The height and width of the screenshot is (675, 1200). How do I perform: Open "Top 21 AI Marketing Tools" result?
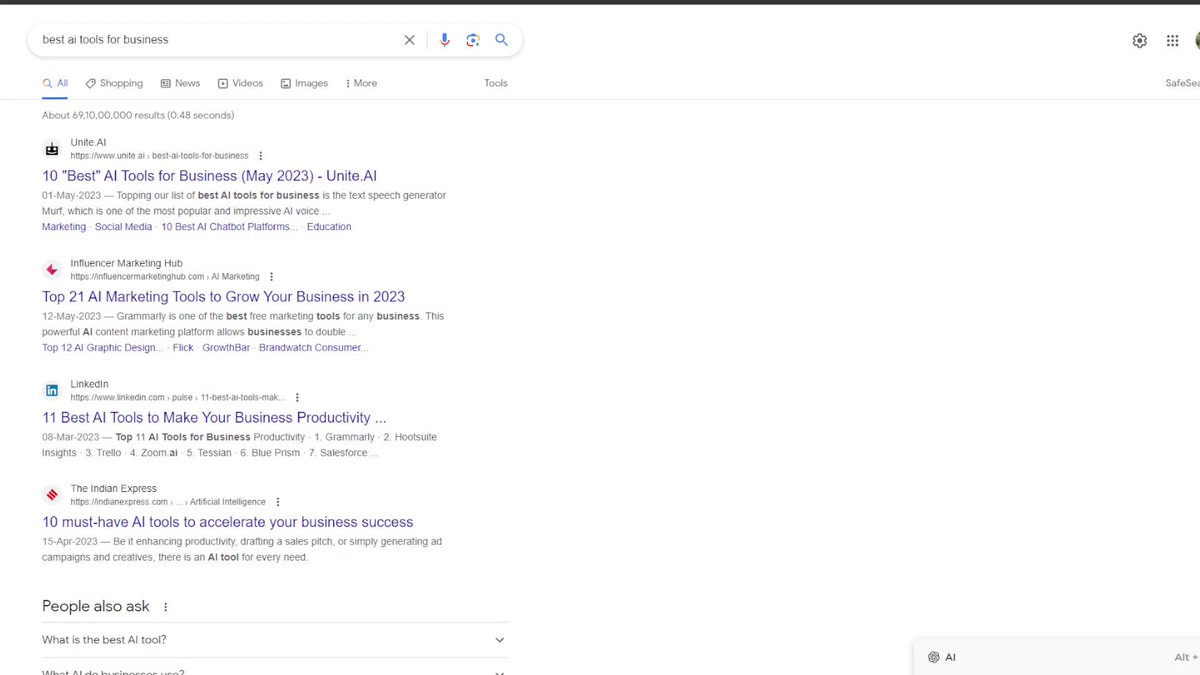pyautogui.click(x=223, y=297)
